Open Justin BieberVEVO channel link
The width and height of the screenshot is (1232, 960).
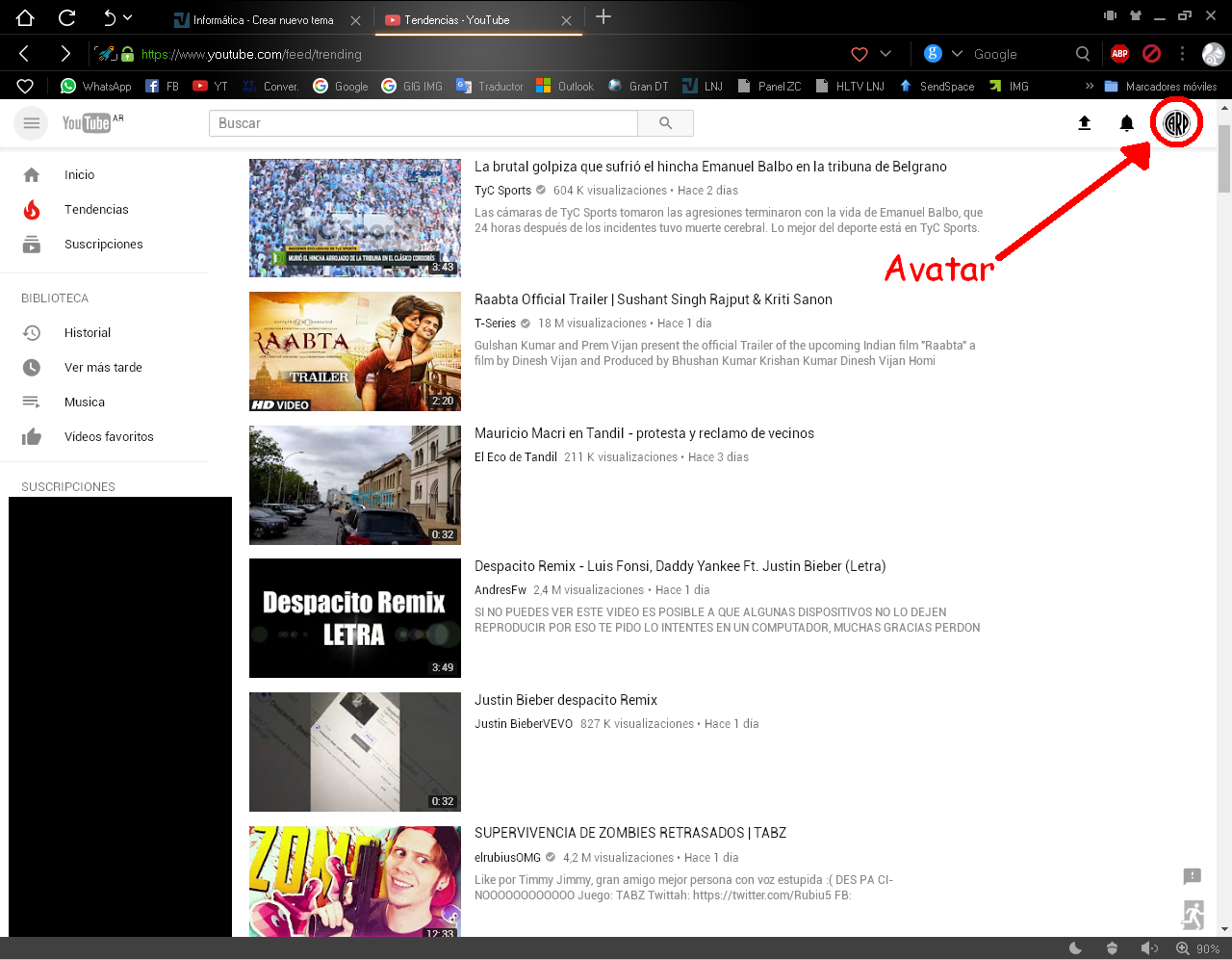point(524,724)
